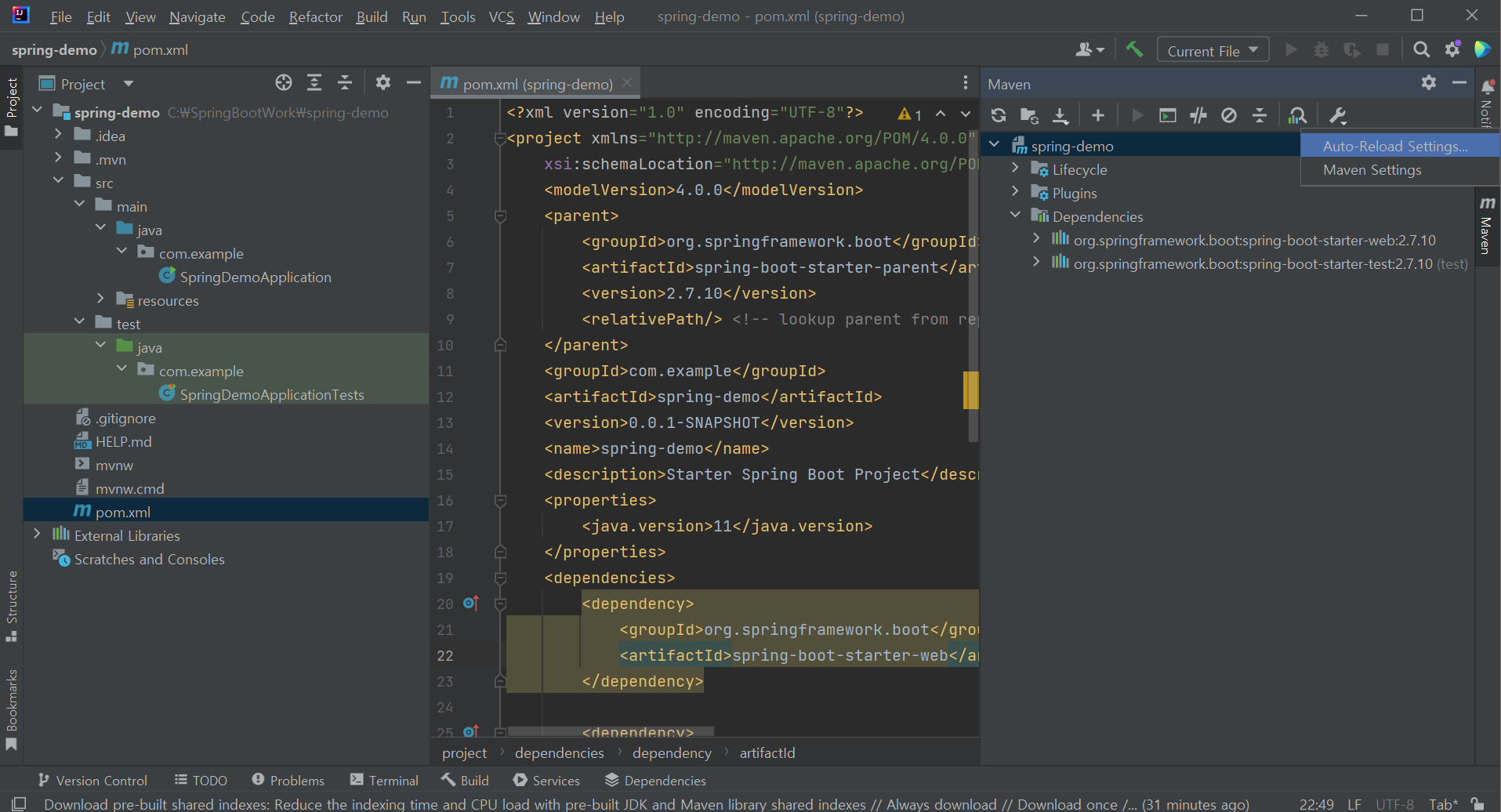
Task: Open Version Control tool window
Action: coord(92,781)
